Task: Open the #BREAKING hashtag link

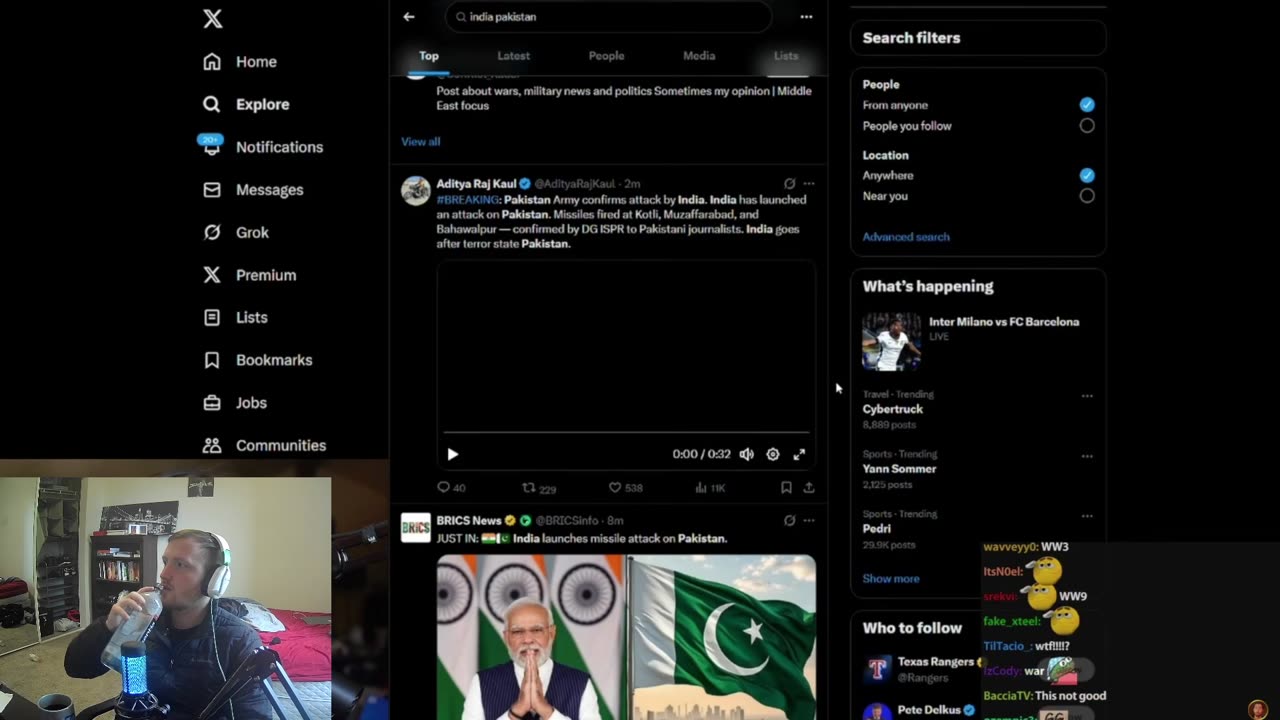Action: pyautogui.click(x=467, y=200)
